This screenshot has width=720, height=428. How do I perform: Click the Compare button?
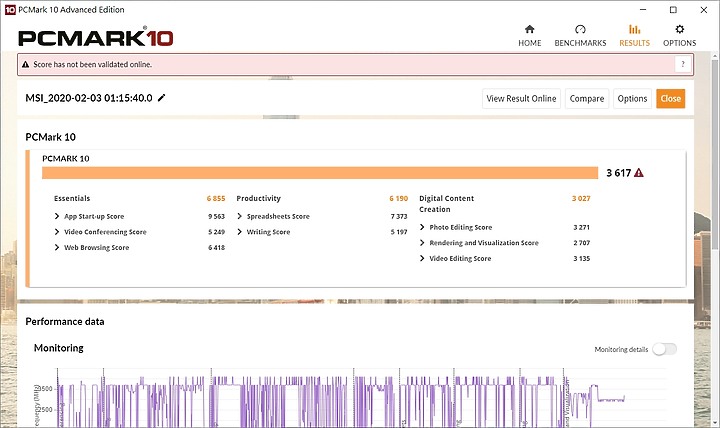[587, 99]
